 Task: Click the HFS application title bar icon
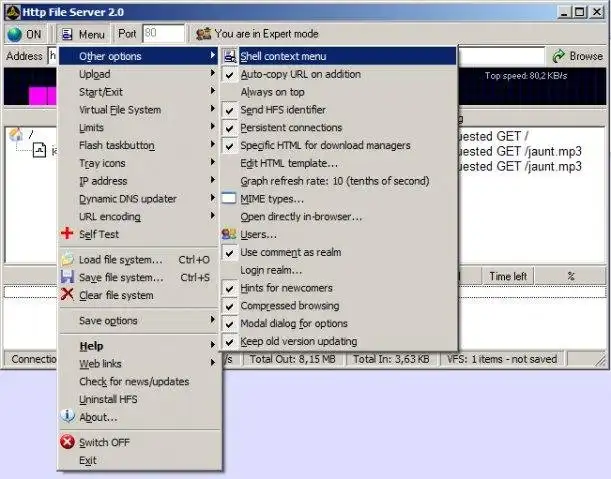(x=12, y=12)
